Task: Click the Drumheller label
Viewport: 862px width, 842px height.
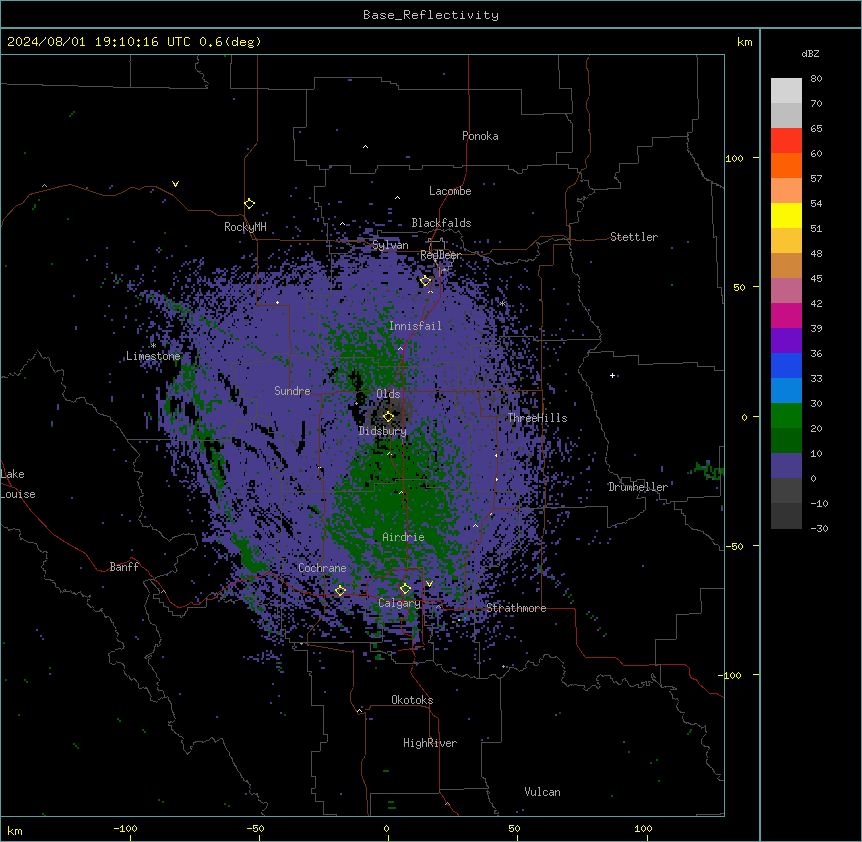Action: (638, 487)
